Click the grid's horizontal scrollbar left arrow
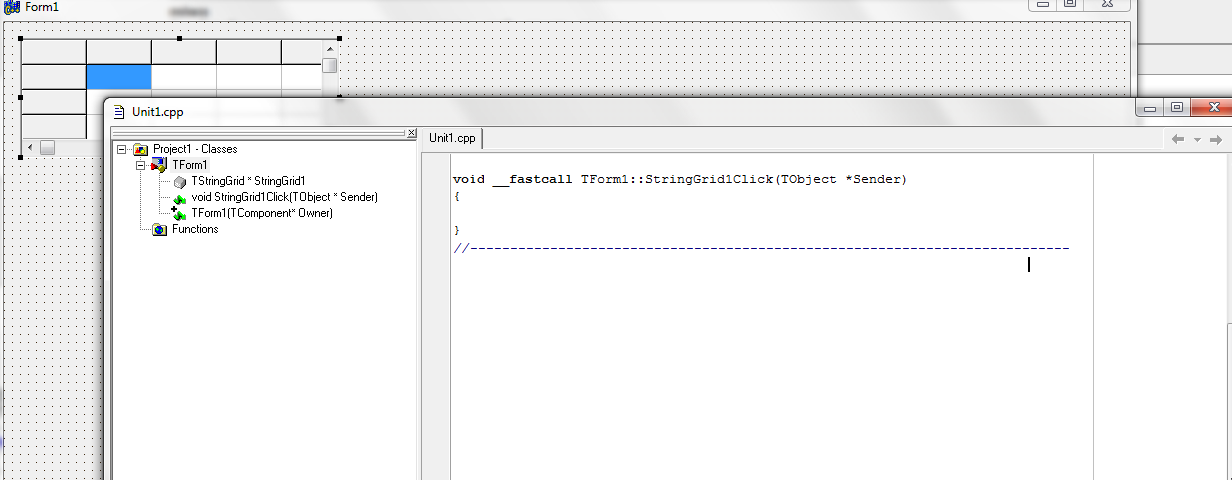1232x480 pixels. tap(30, 147)
